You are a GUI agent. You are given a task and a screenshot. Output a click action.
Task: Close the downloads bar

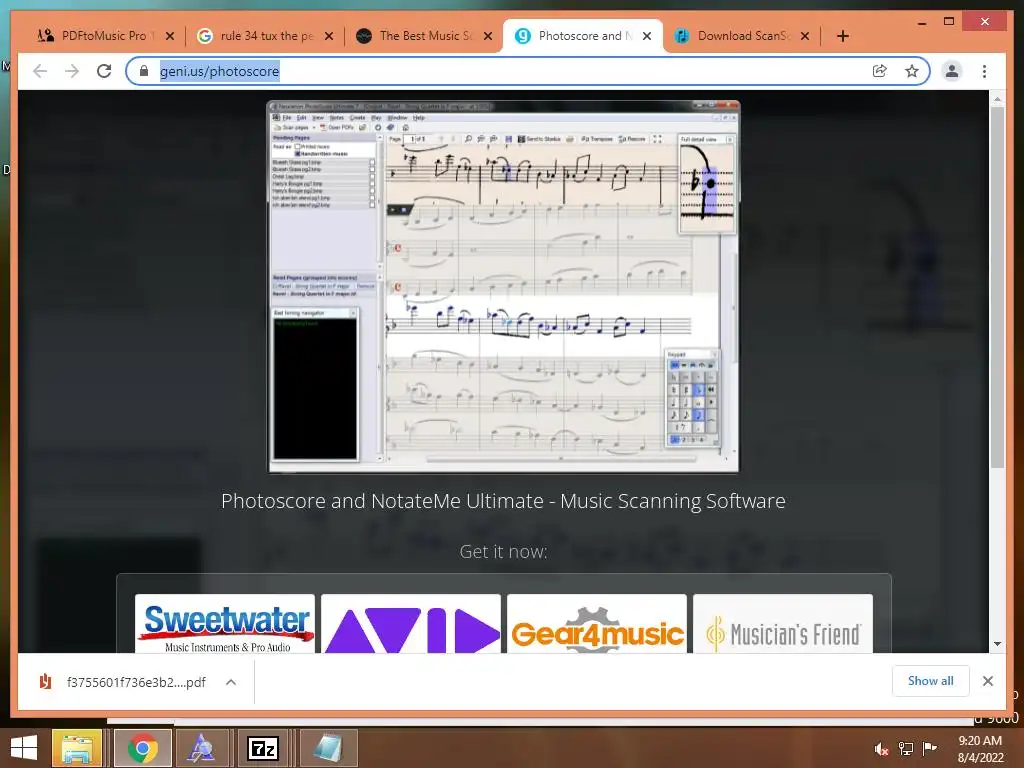987,681
